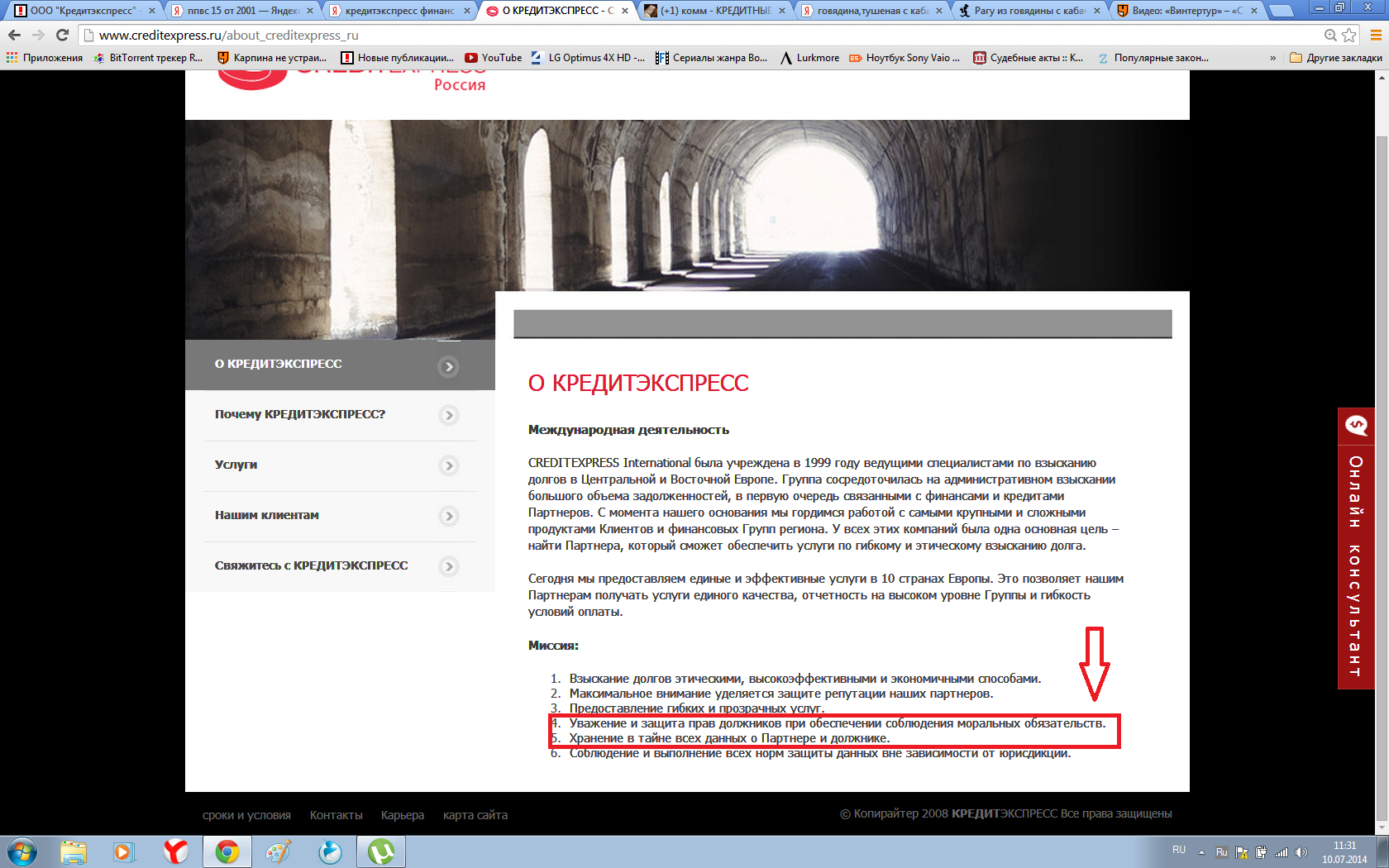This screenshot has width=1389, height=868.
Task: Open Paint from the taskbar
Action: click(278, 851)
